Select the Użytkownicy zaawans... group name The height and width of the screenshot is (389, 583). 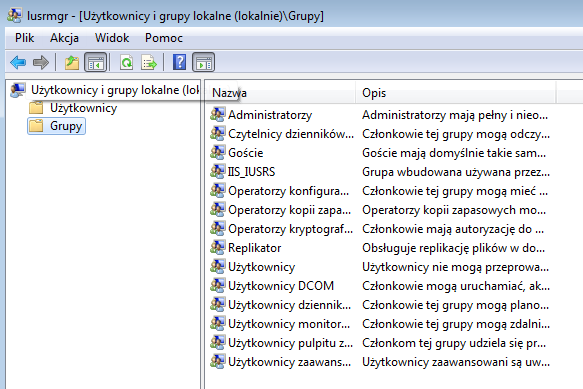289,362
